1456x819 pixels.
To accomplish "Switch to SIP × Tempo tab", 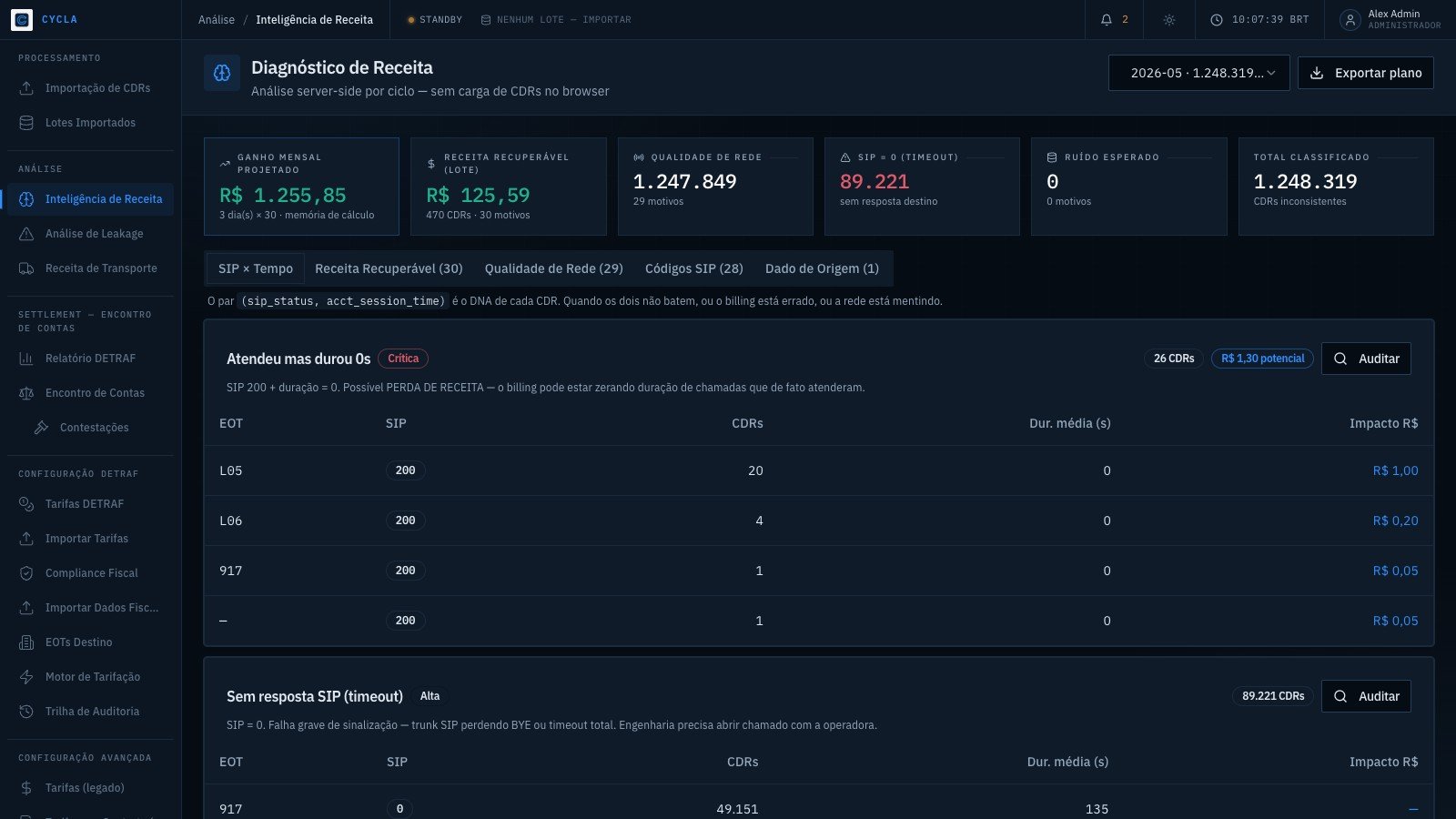I will point(256,268).
